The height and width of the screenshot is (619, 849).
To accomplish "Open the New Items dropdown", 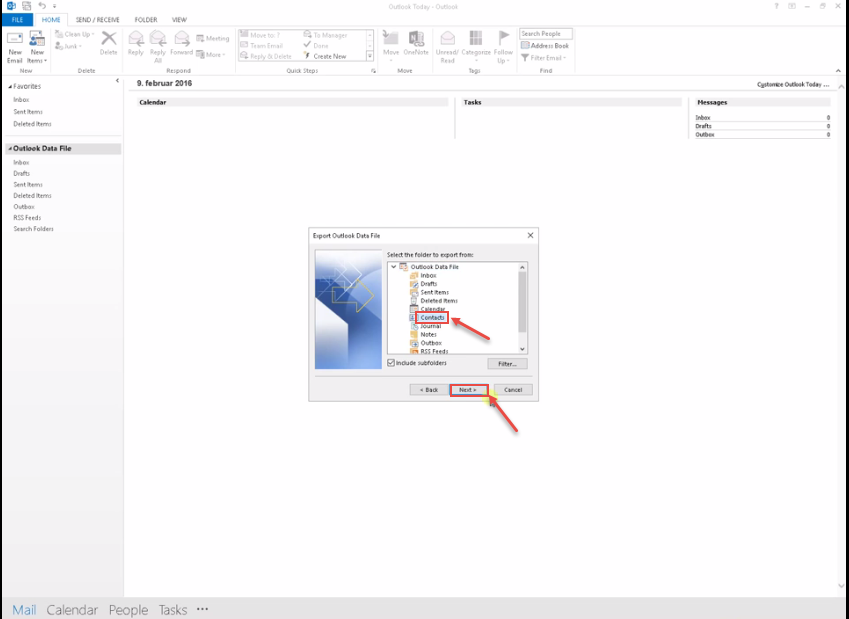I will [x=37, y=46].
